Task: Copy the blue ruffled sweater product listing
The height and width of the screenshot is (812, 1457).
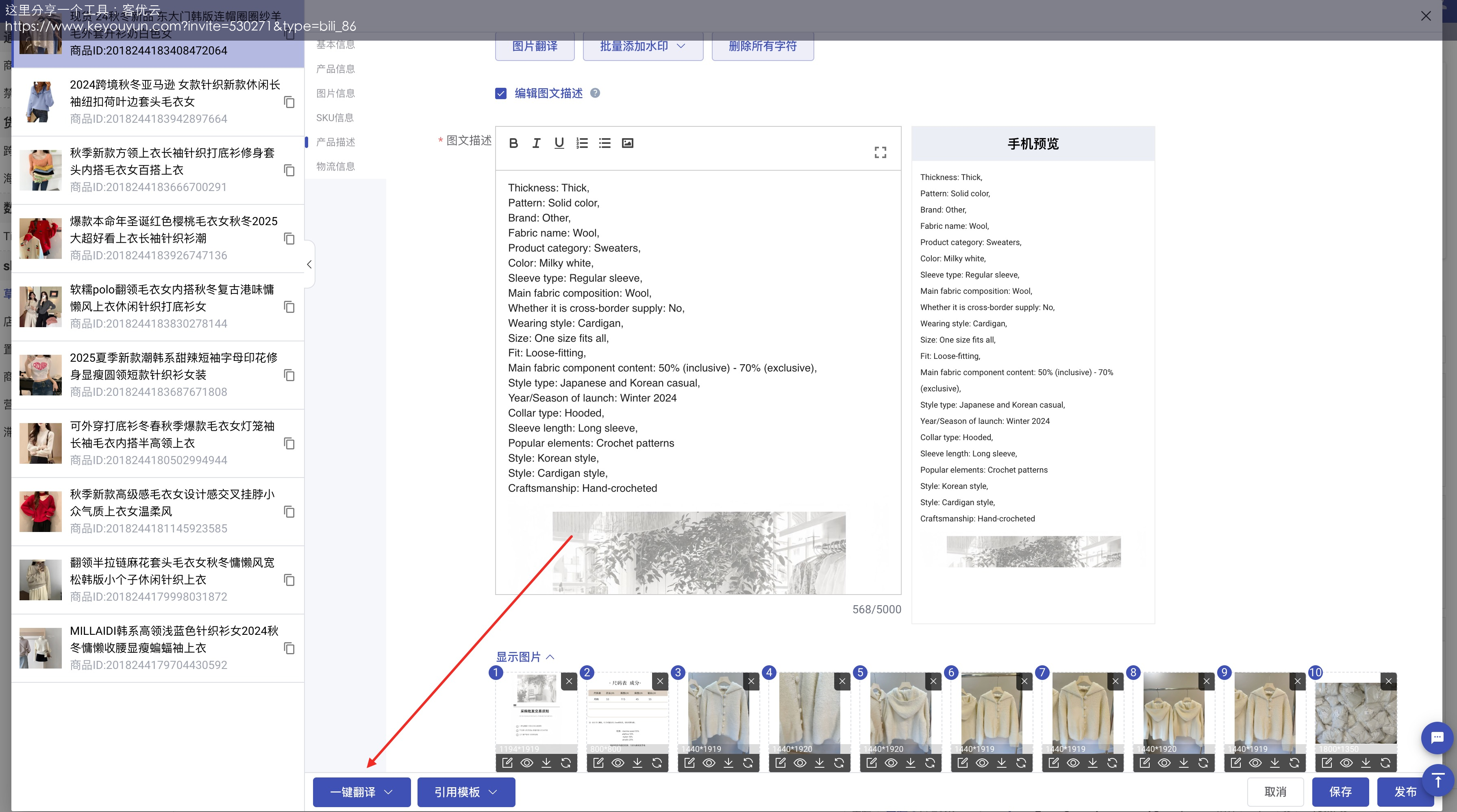Action: click(x=289, y=102)
